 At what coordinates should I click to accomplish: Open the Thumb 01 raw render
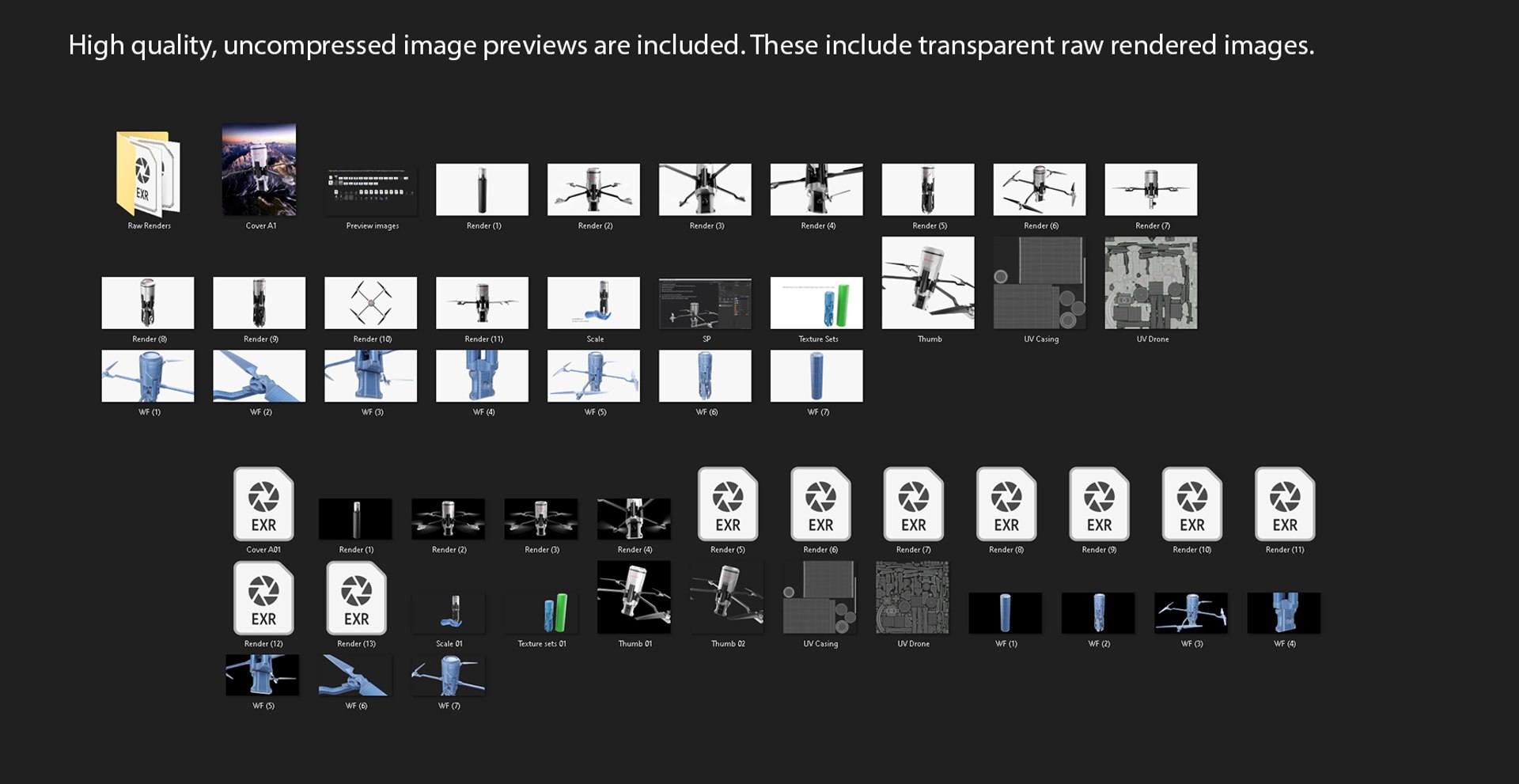pos(634,597)
